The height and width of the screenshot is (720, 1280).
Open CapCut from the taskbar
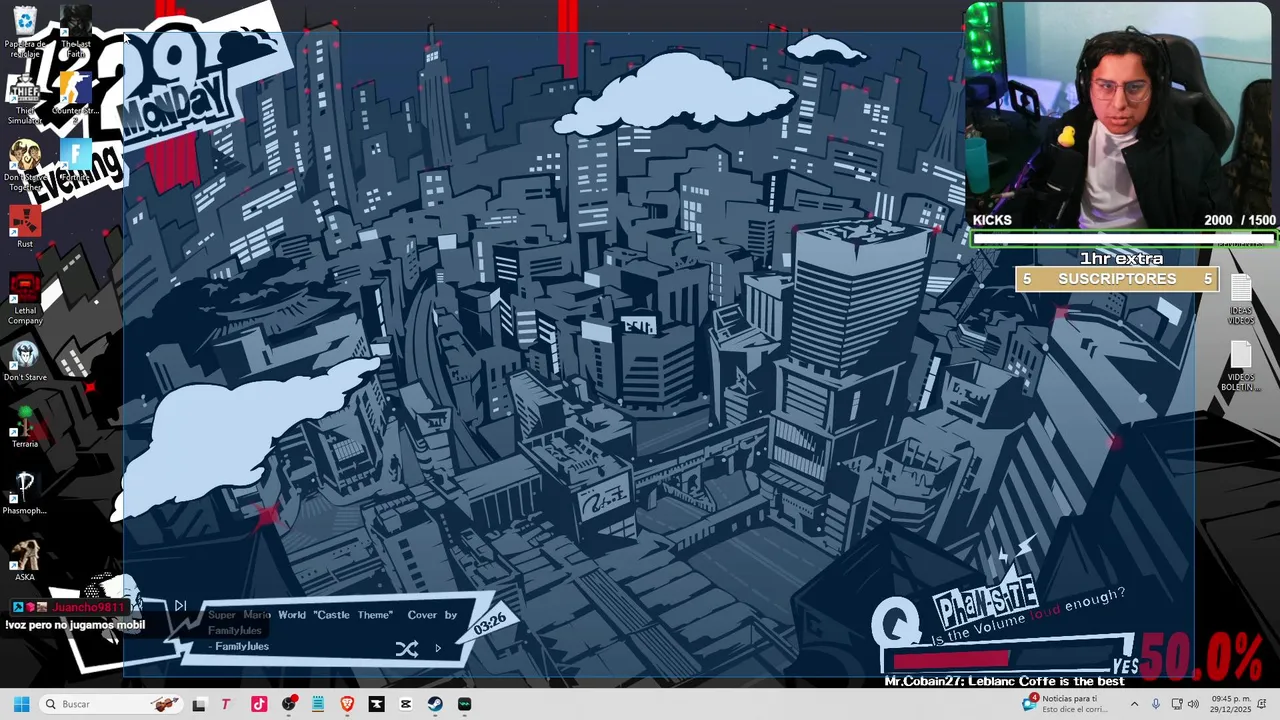tap(405, 704)
